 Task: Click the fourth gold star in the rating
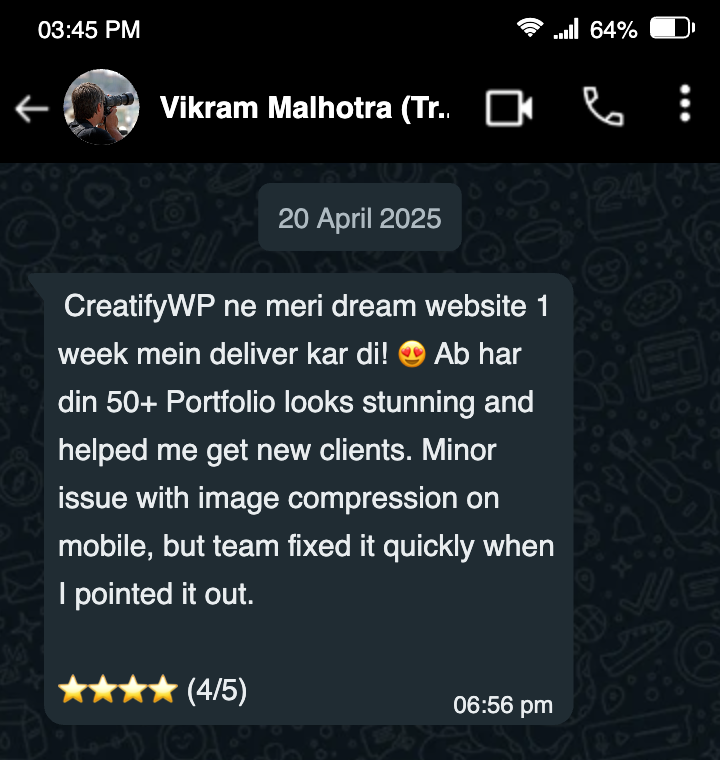click(163, 689)
